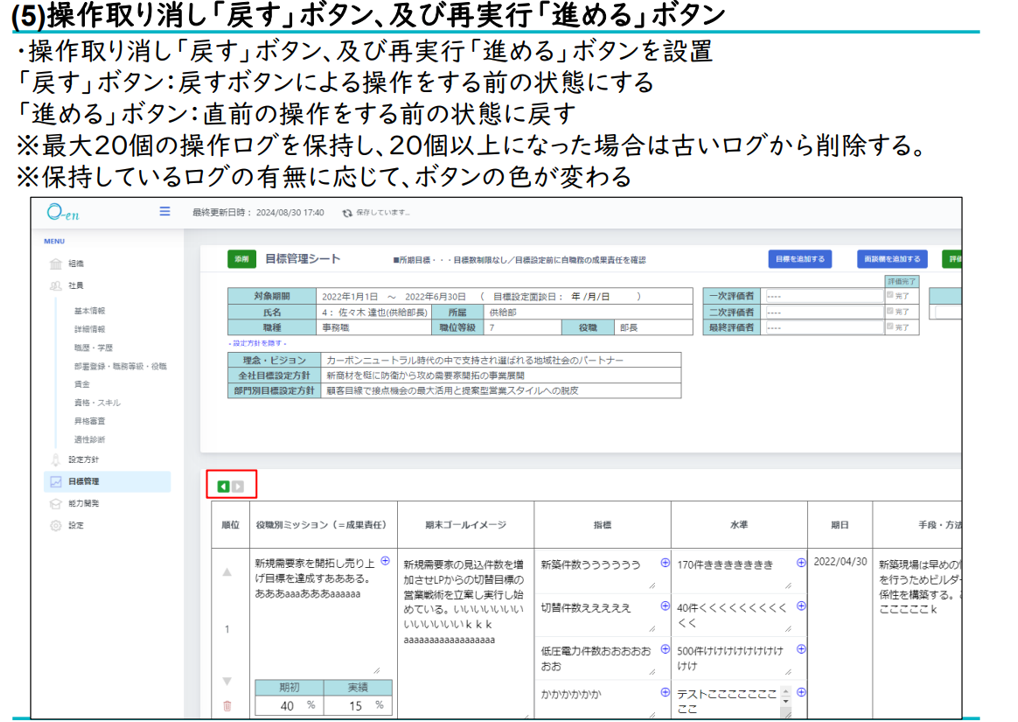Click the O-en logo
This screenshot has height=722, width=1018.
(x=63, y=212)
